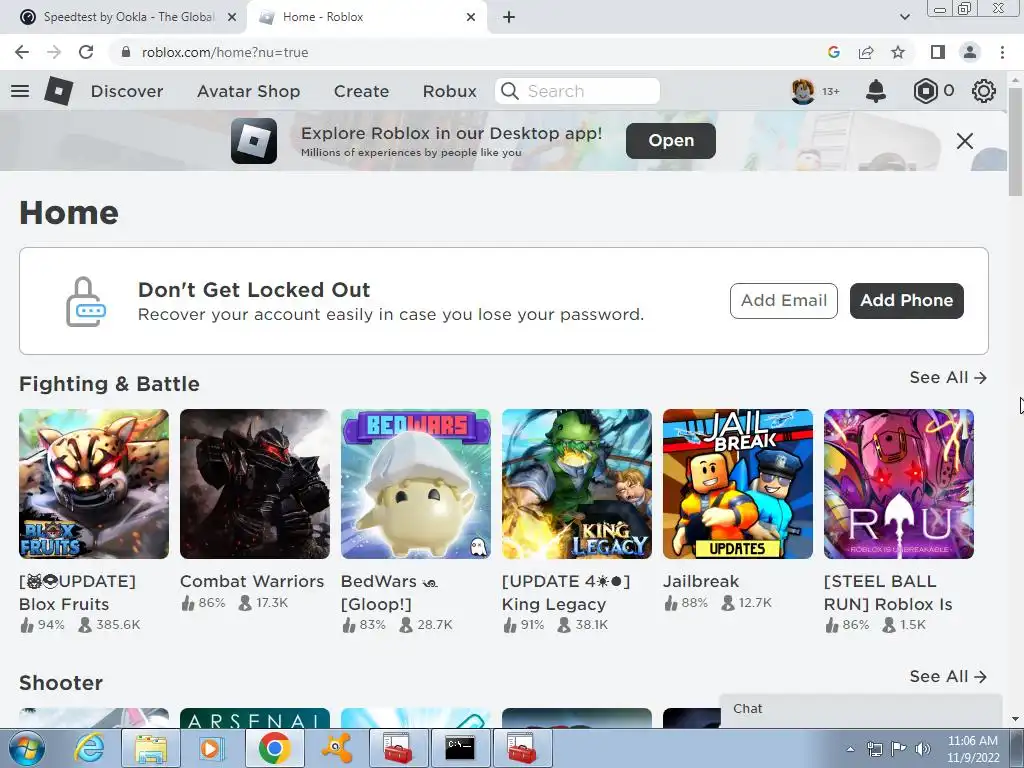This screenshot has width=1024, height=768.
Task: Click the share page icon
Action: coord(866,52)
